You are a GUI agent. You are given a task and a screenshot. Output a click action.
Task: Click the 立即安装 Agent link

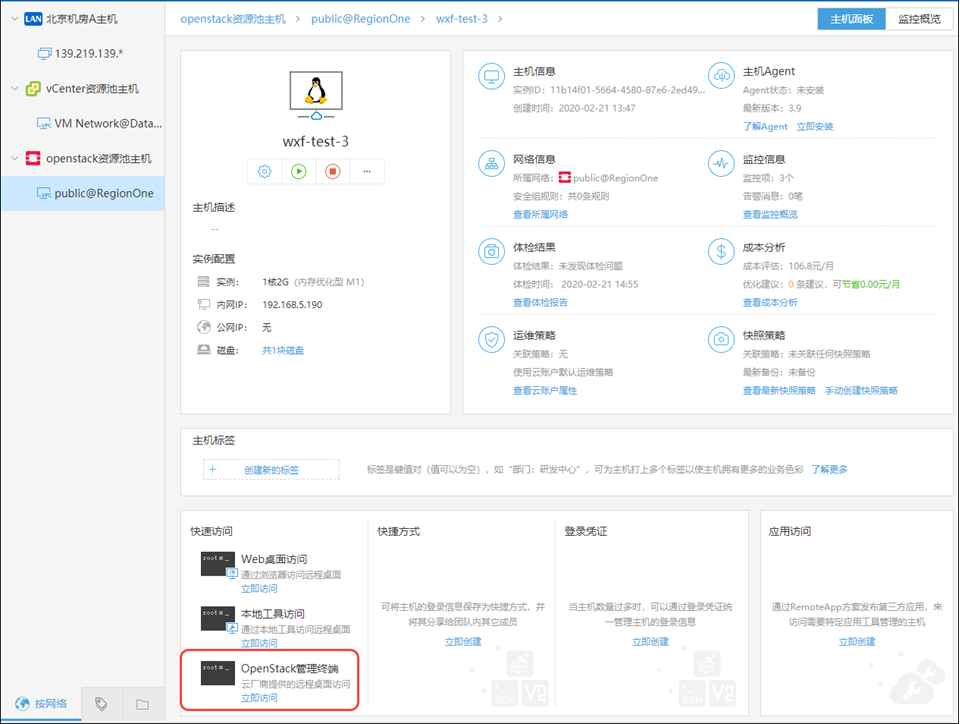[815, 127]
